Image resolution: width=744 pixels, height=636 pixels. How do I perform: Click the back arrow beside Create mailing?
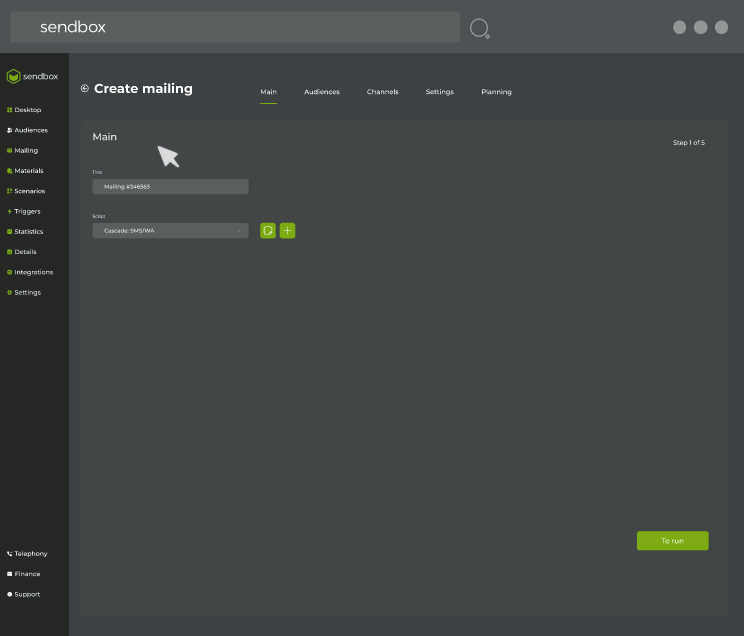coord(85,89)
